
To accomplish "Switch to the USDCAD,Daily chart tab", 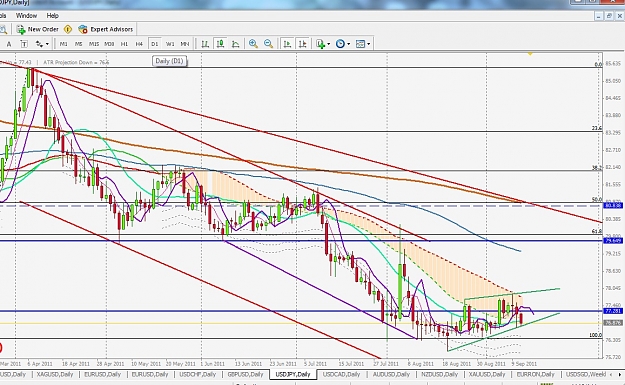I will pos(341,375).
